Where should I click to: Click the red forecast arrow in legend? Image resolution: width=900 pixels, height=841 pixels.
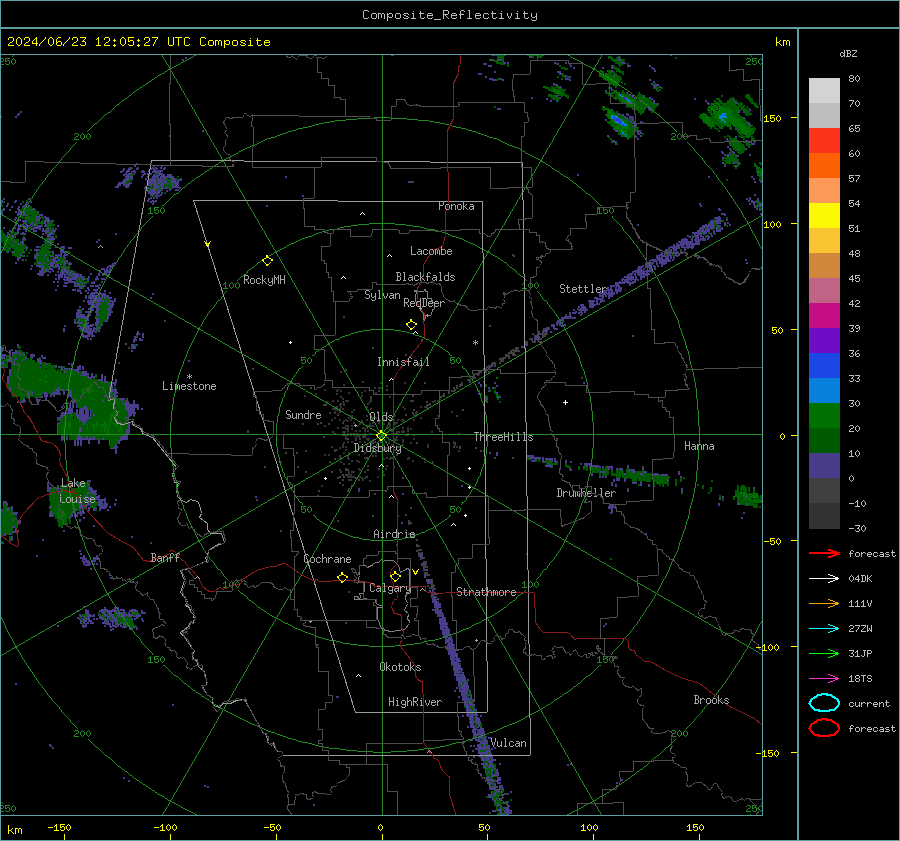point(824,553)
